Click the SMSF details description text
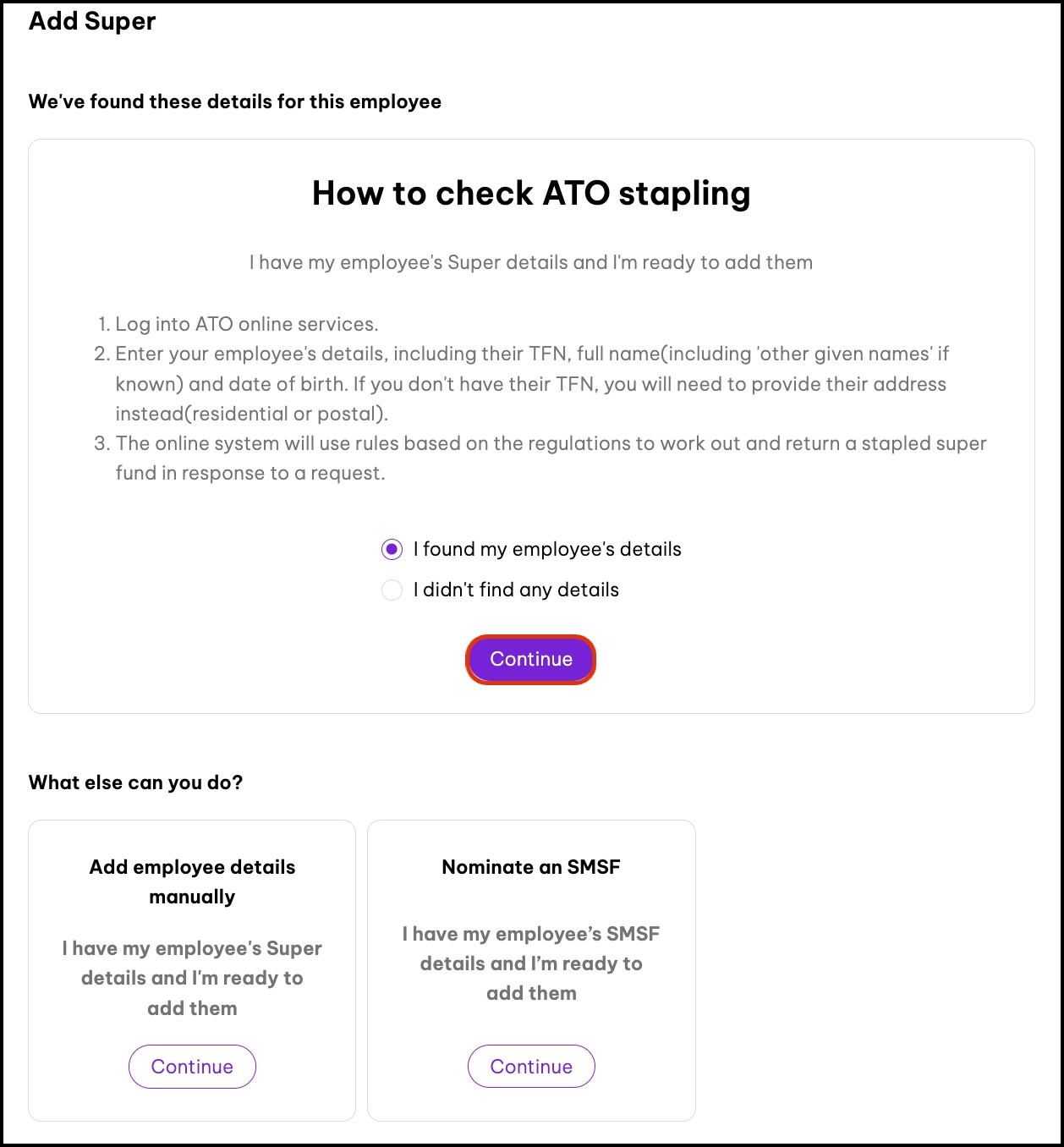The height and width of the screenshot is (1147, 1064). (x=531, y=963)
